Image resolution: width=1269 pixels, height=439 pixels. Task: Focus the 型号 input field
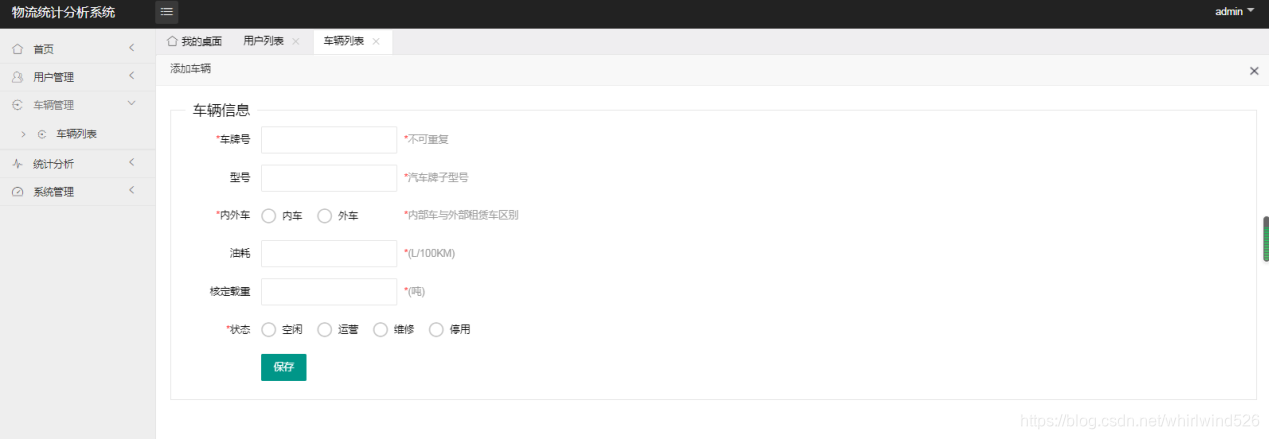point(329,177)
